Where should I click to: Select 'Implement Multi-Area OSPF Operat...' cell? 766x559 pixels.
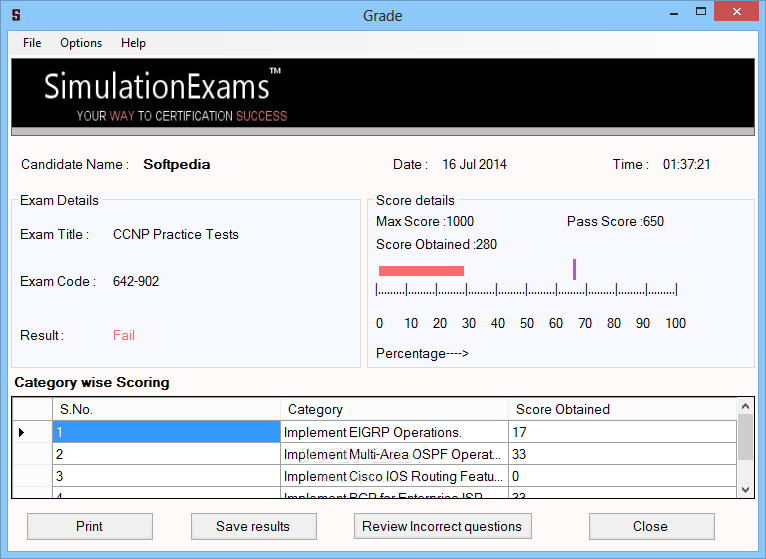394,454
